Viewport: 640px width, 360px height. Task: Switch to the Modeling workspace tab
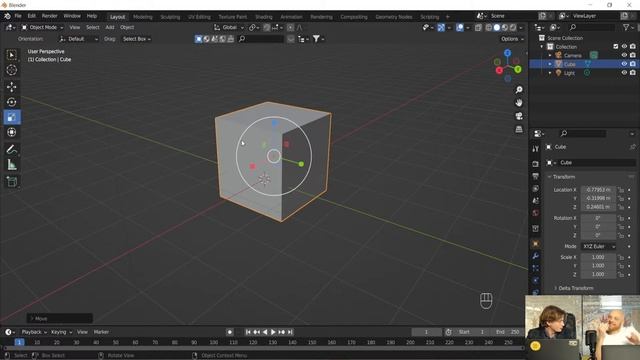(x=142, y=17)
